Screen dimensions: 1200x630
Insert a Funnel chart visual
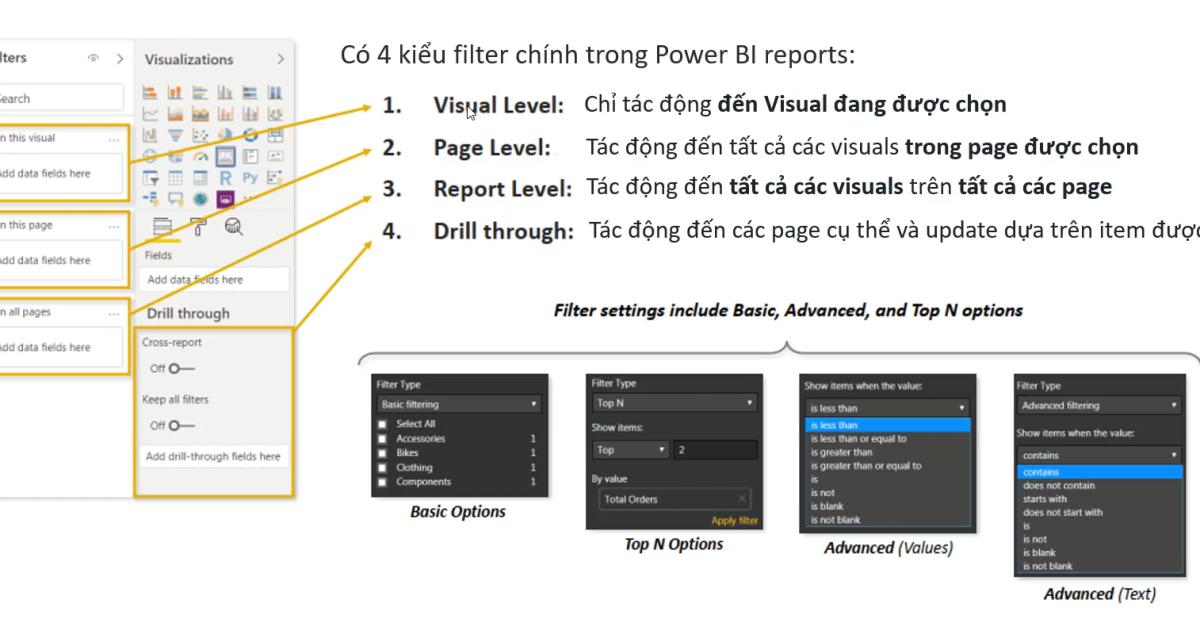click(175, 135)
